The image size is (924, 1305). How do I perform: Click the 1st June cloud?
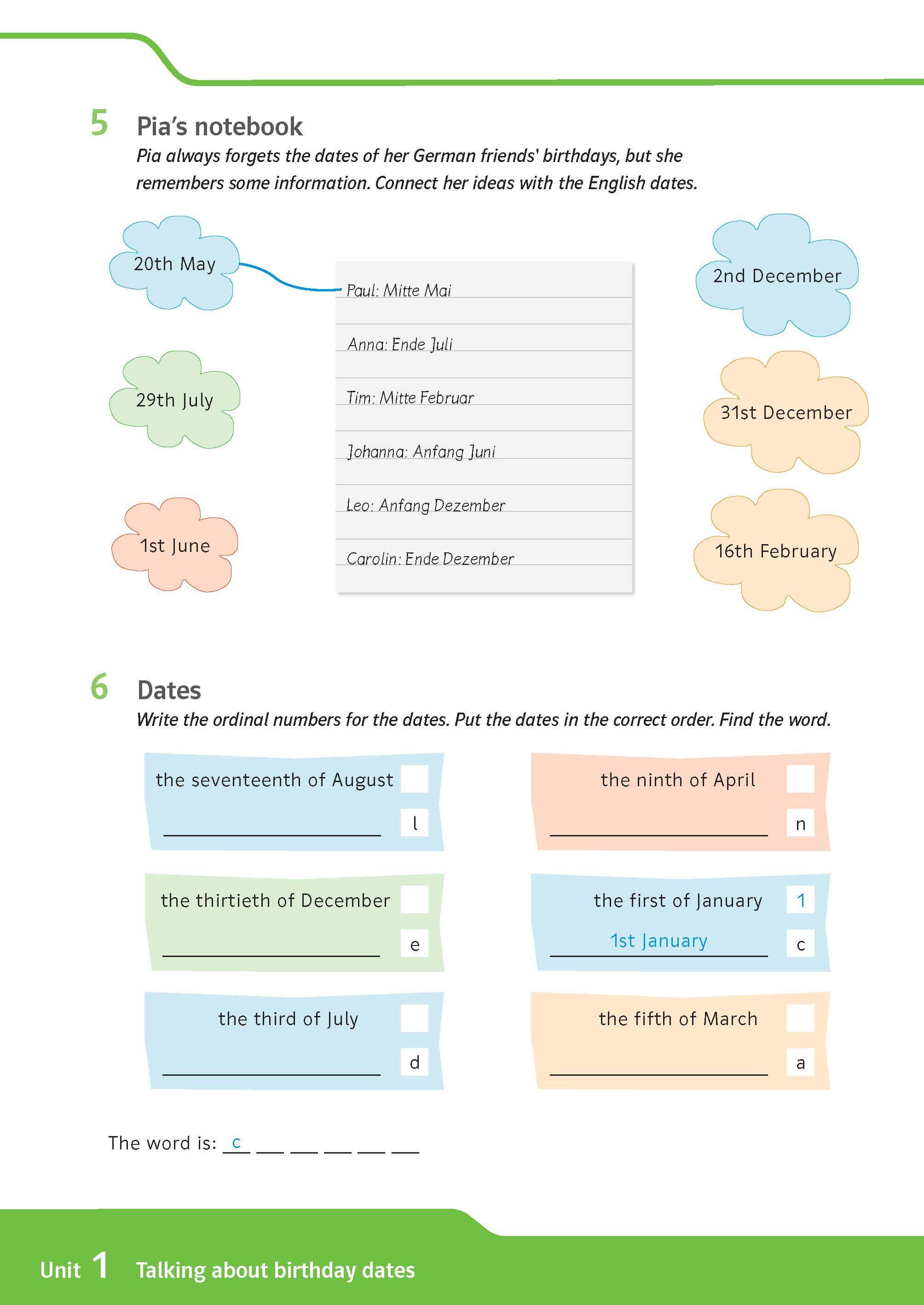click(174, 545)
